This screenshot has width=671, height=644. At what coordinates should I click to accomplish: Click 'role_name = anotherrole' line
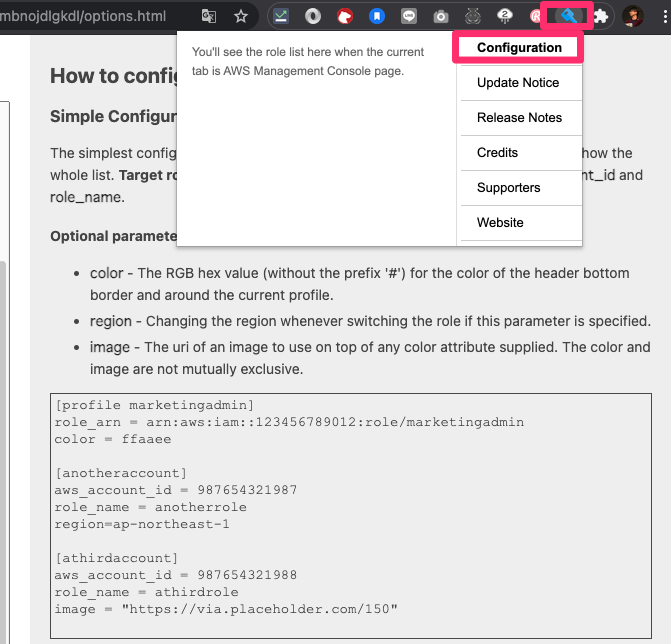pos(150,507)
